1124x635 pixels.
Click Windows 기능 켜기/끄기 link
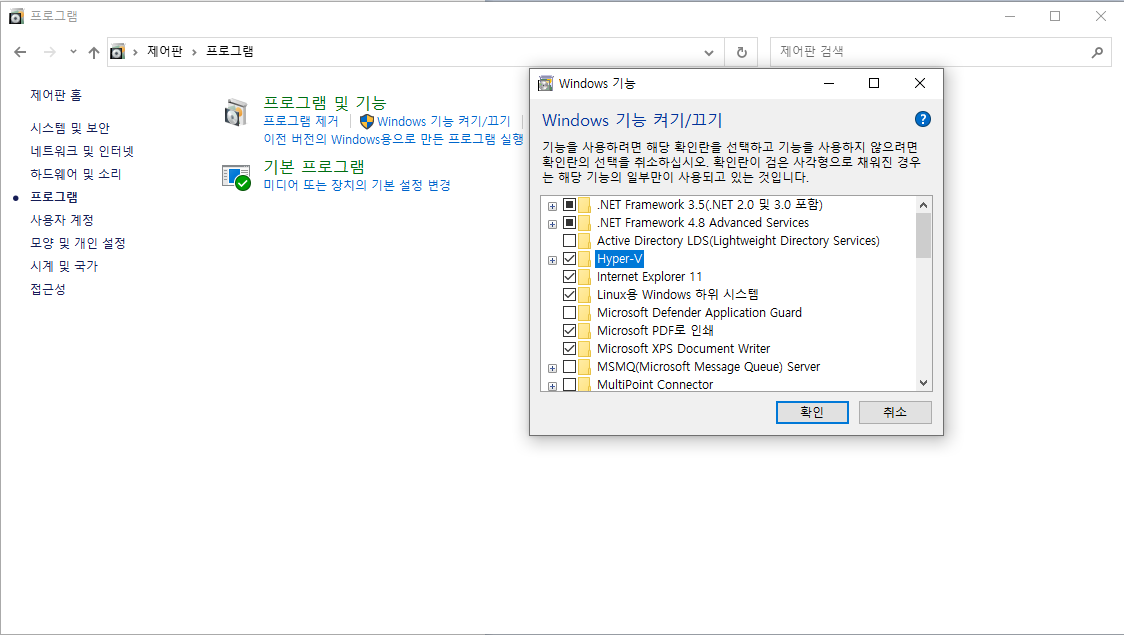pyautogui.click(x=444, y=121)
